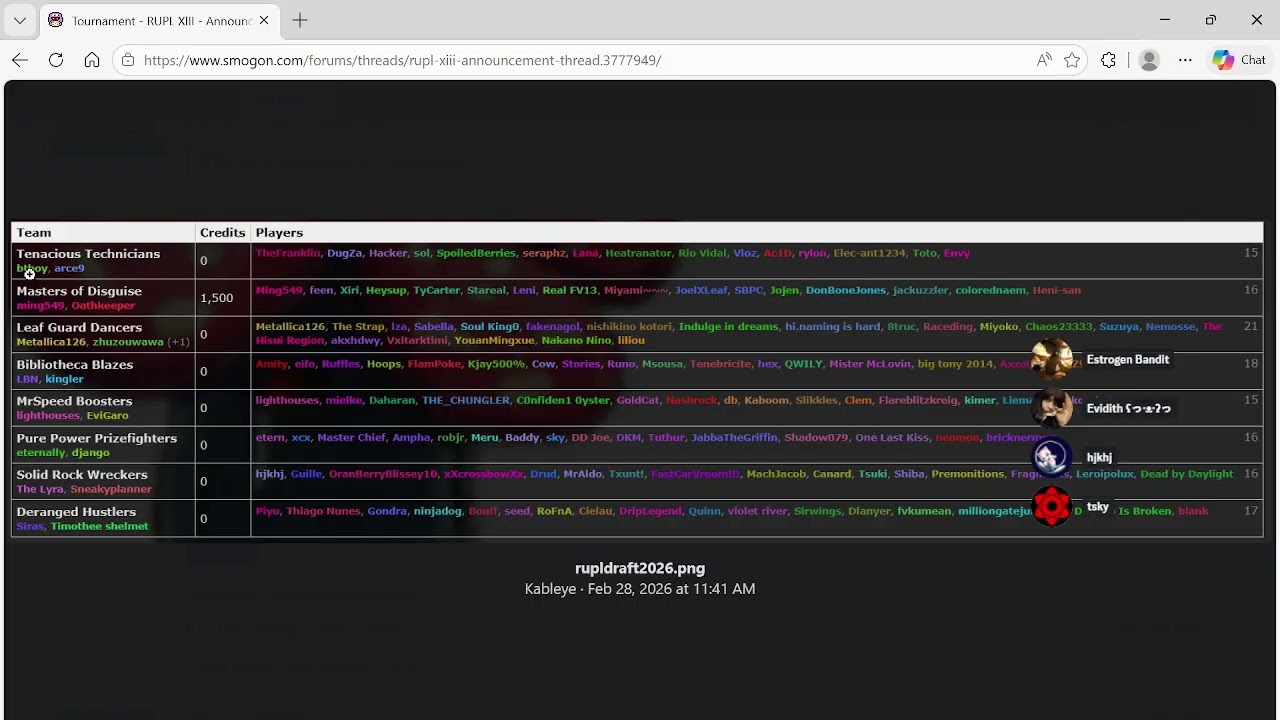The width and height of the screenshot is (1280, 720).
Task: Click player name Metallica126 in players column
Action: [x=290, y=326]
